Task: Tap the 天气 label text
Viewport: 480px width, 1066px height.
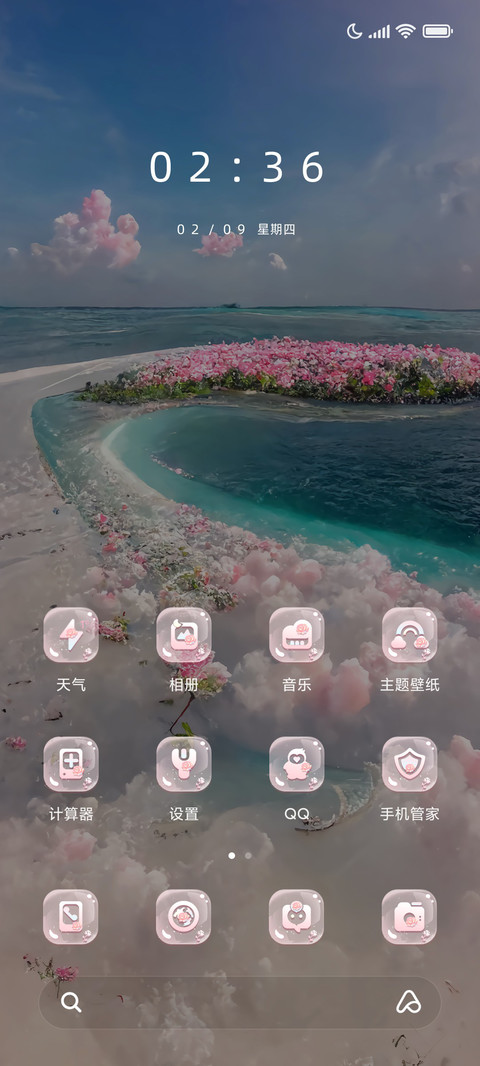Action: 71,685
